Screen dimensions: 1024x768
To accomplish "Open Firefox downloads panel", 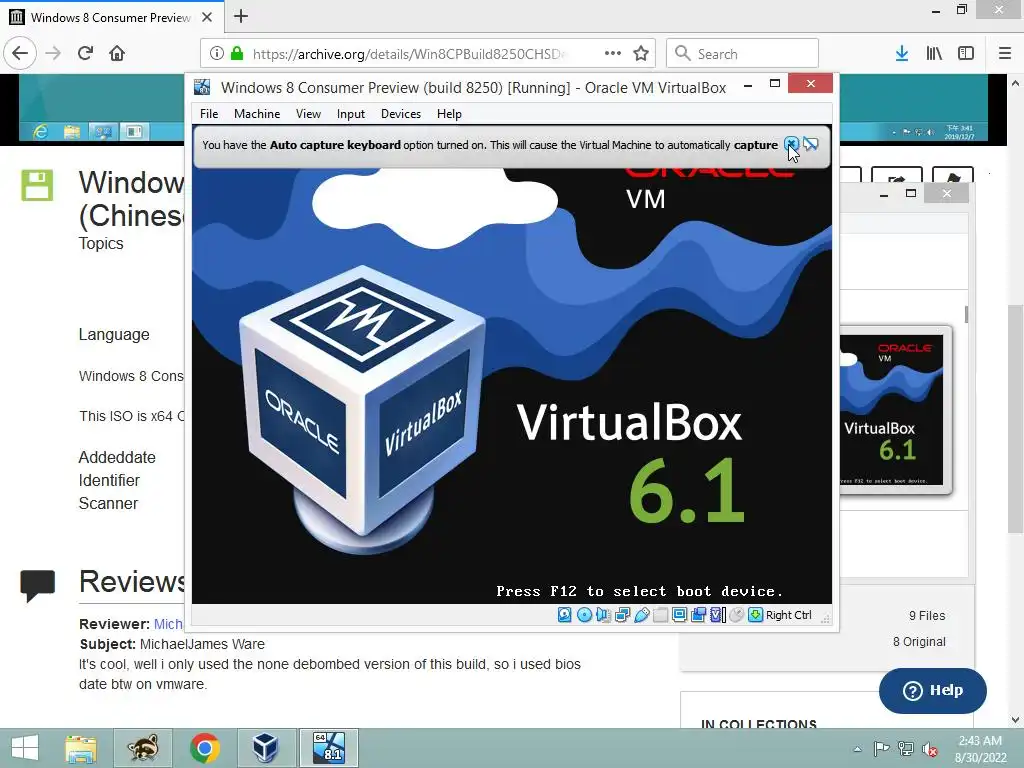I will (902, 53).
